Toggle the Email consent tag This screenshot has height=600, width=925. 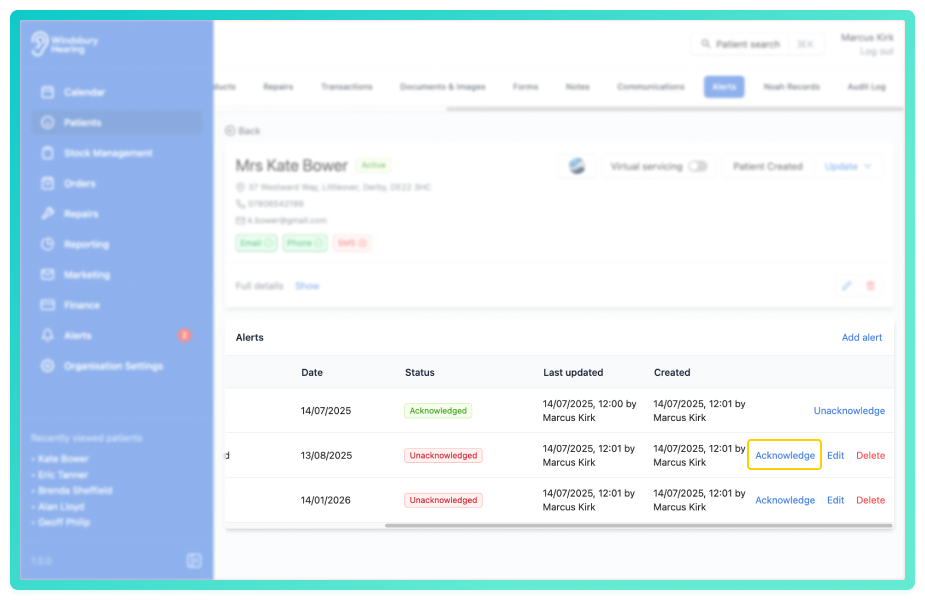coord(256,243)
